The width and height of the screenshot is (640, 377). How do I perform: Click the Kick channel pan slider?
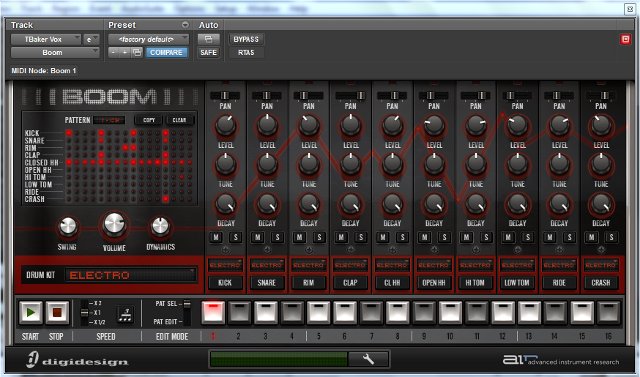pos(225,95)
